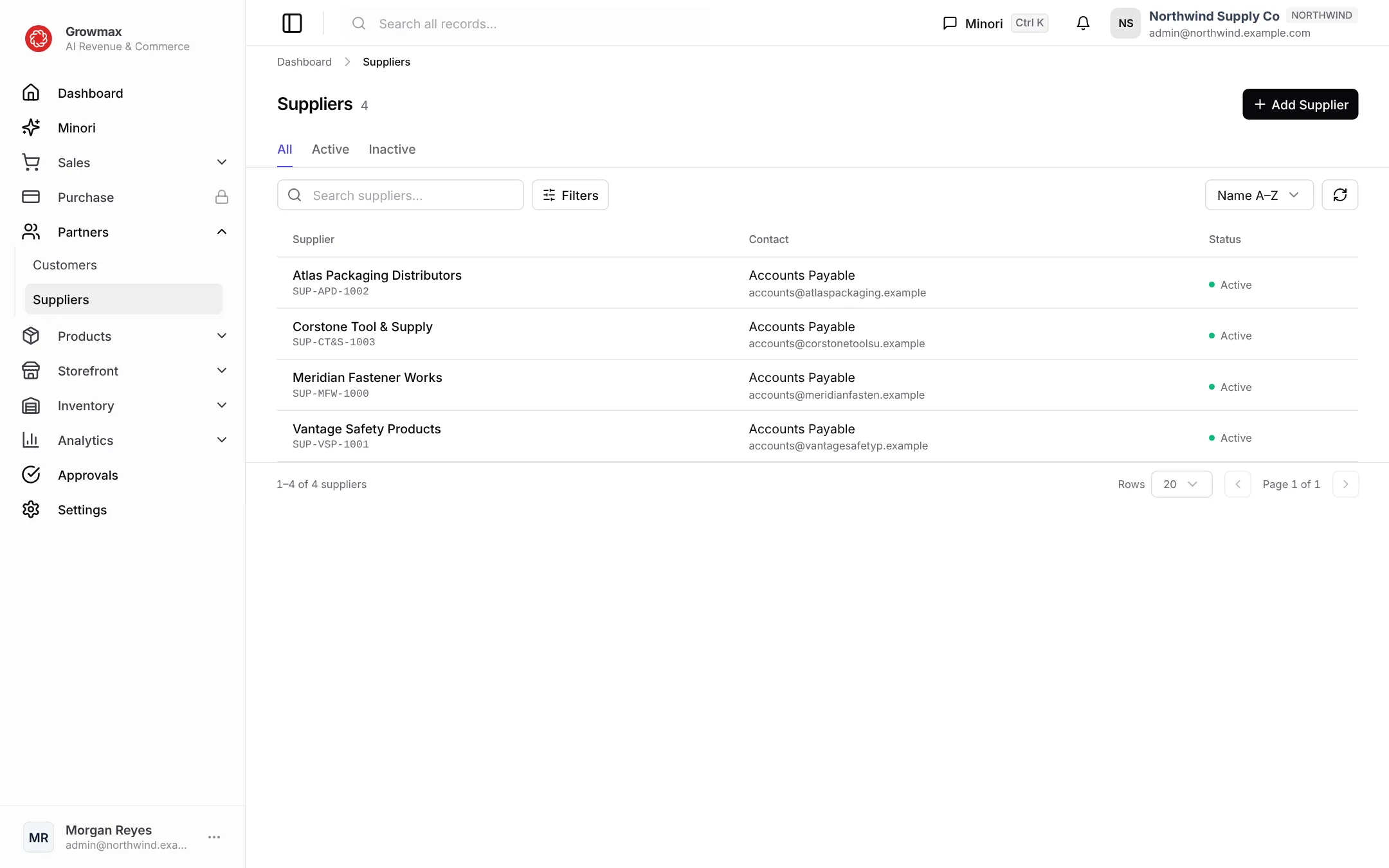Click the Products box icon
The height and width of the screenshot is (868, 1389).
(x=31, y=336)
